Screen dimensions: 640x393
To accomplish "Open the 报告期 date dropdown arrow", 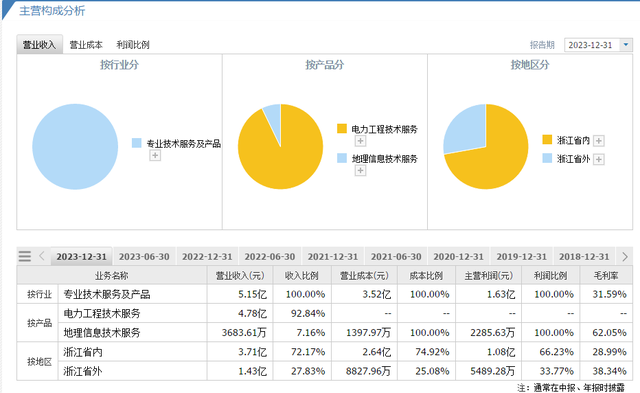I will 626,45.
